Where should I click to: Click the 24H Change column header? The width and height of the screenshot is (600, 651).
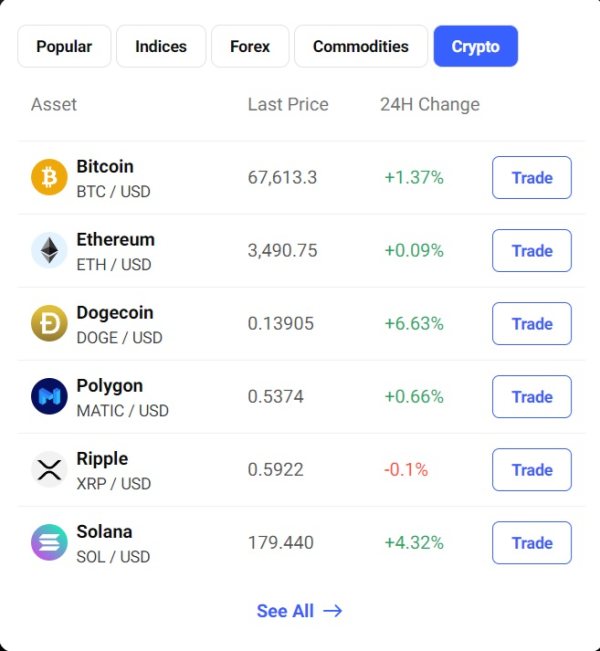429,104
